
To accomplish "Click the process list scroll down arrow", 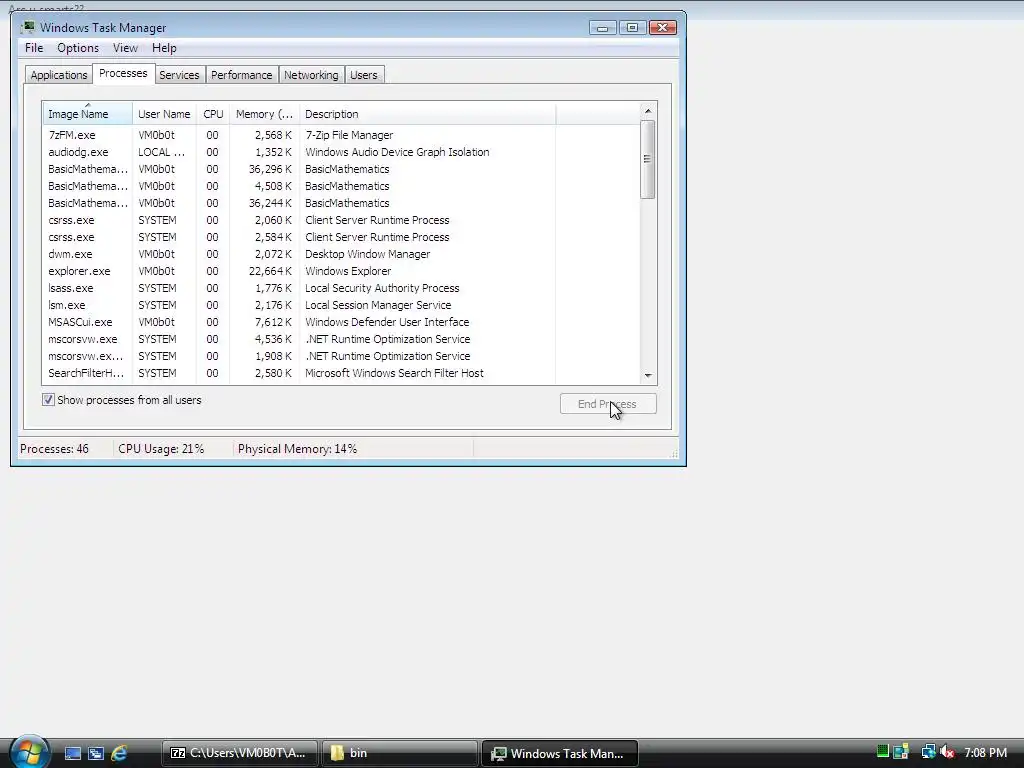I will (648, 376).
